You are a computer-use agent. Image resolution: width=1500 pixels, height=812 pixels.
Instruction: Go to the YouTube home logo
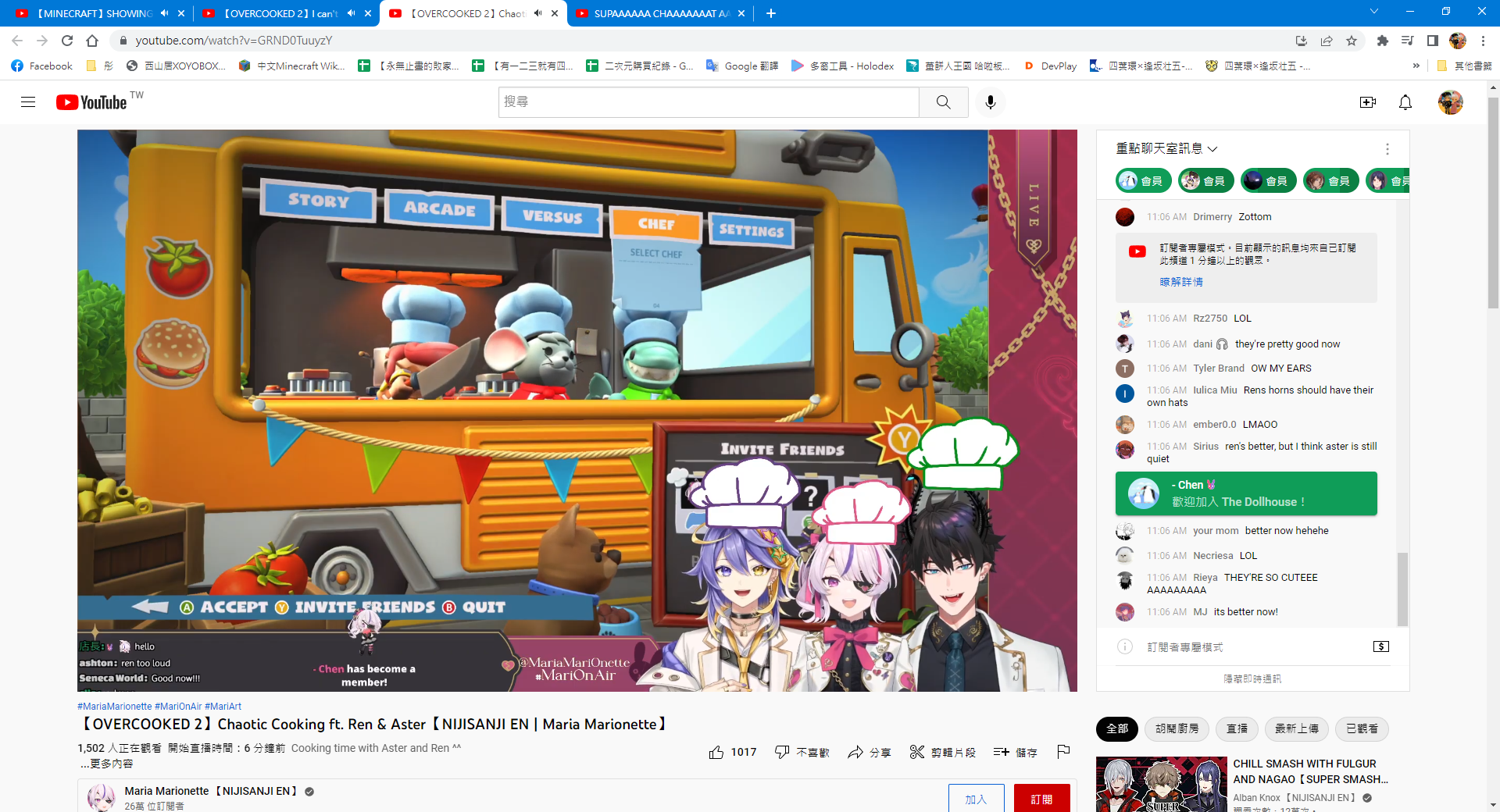point(91,102)
